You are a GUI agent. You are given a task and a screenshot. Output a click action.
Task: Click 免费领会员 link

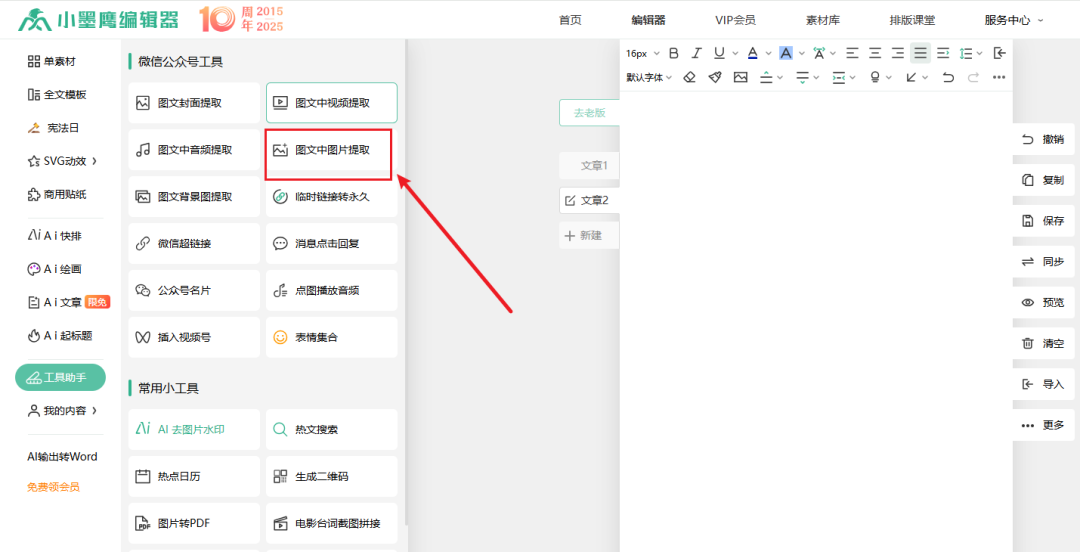53,487
